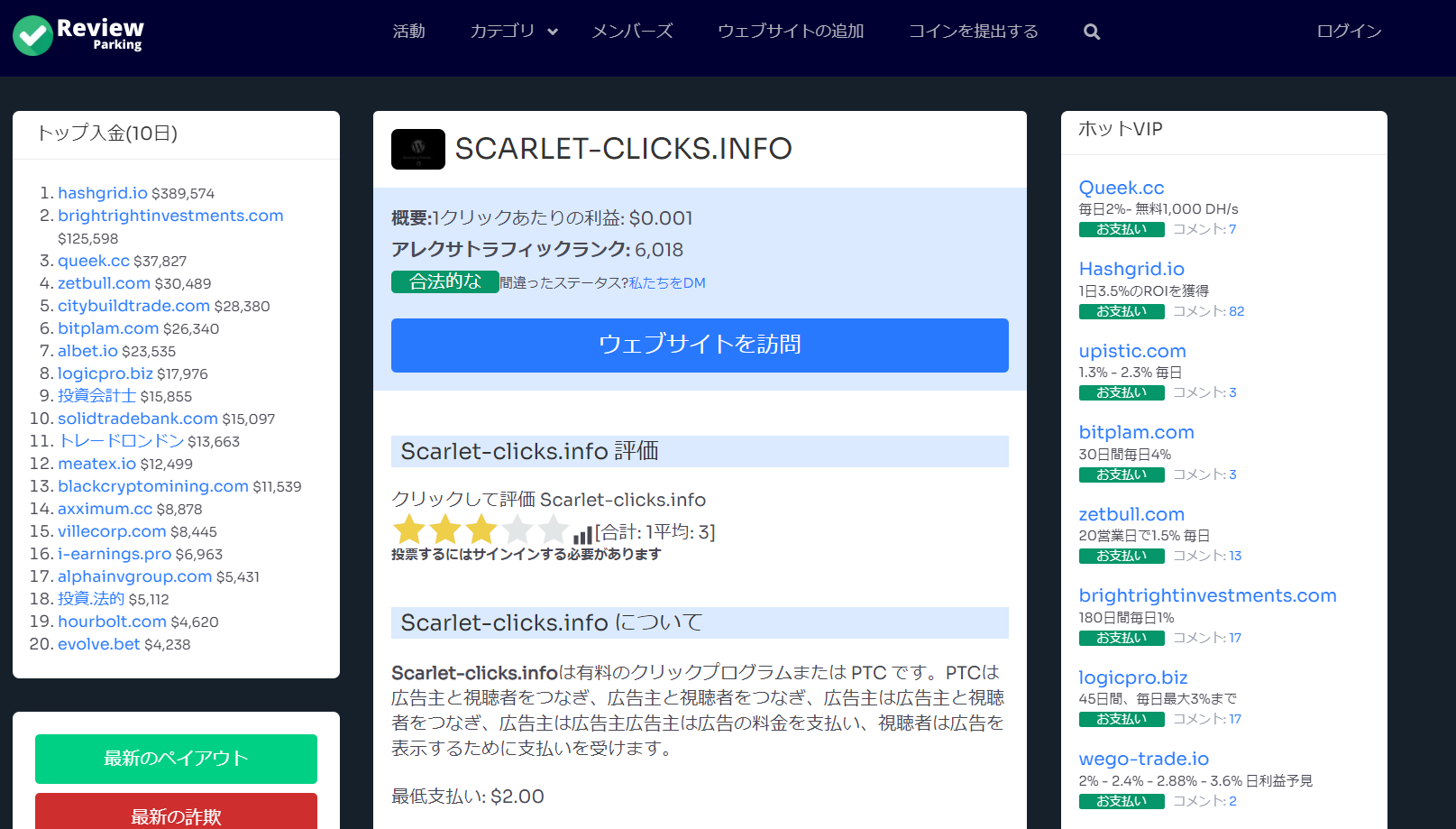
Task: Open トレードロンドン link
Action: [x=121, y=441]
